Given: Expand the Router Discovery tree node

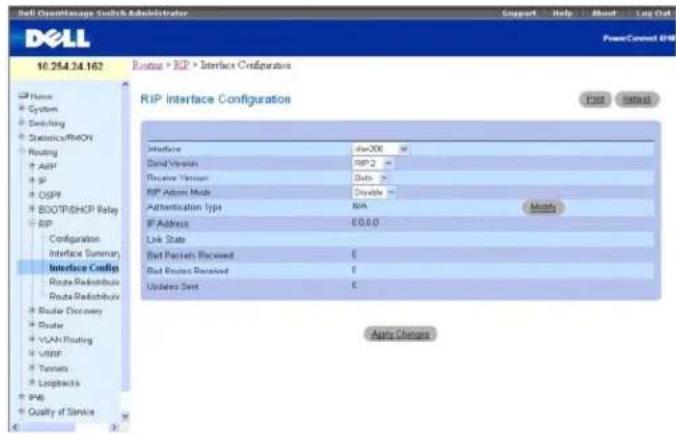Looking at the screenshot, I should tap(31, 310).
